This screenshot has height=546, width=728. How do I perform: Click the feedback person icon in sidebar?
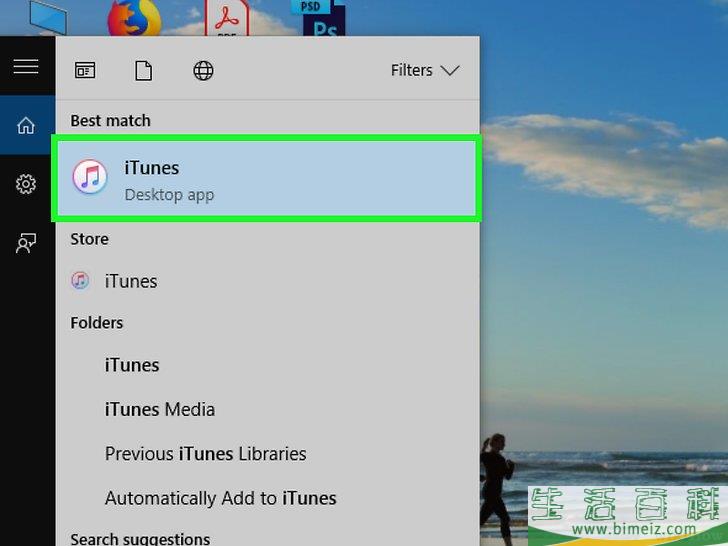26,243
